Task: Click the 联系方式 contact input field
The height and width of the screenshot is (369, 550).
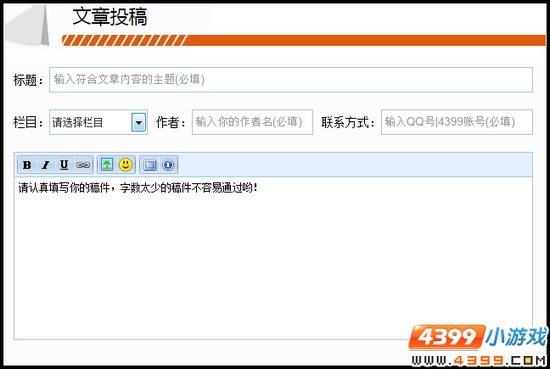Action: tap(457, 122)
